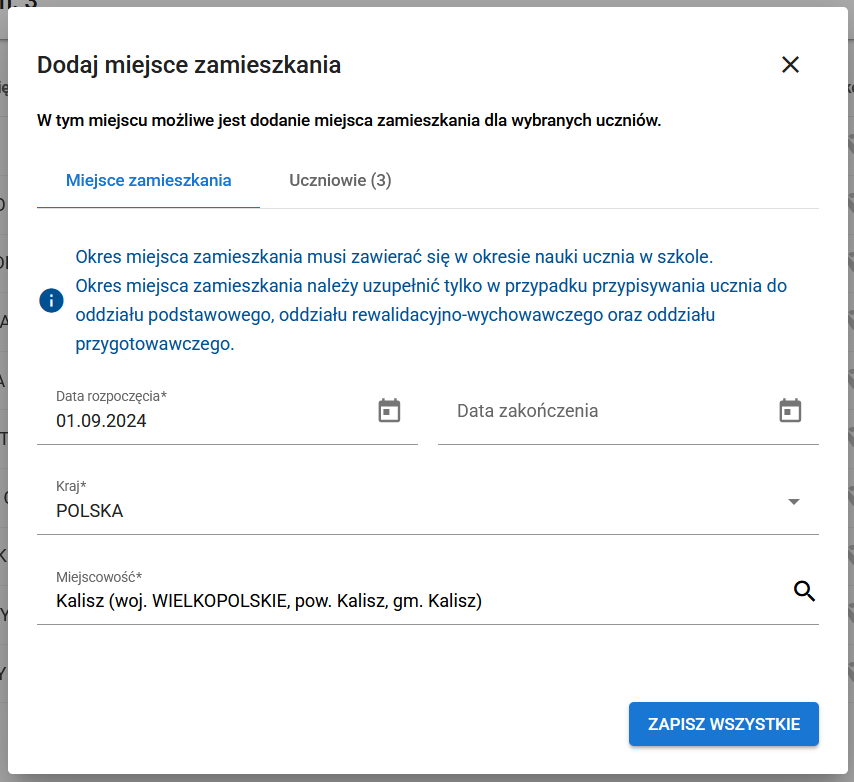Viewport: 854px width, 782px height.
Task: Close the Dodaj miejsce zamieszkania dialog
Action: coord(790,64)
